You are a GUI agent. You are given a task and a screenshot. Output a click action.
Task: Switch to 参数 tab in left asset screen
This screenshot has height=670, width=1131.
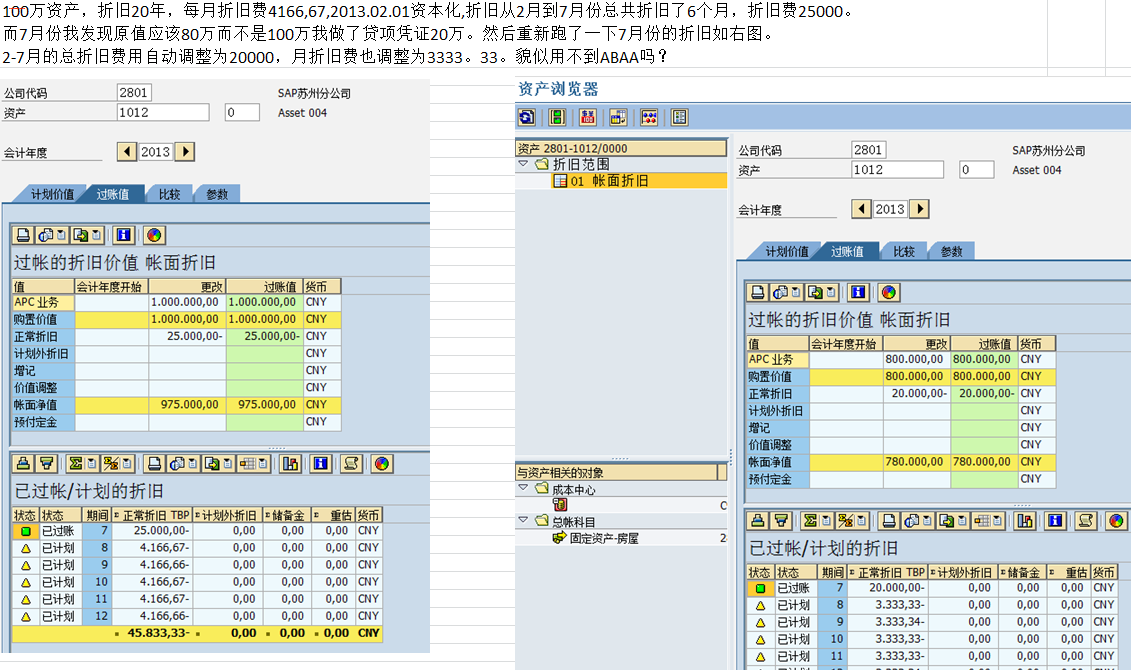(217, 194)
